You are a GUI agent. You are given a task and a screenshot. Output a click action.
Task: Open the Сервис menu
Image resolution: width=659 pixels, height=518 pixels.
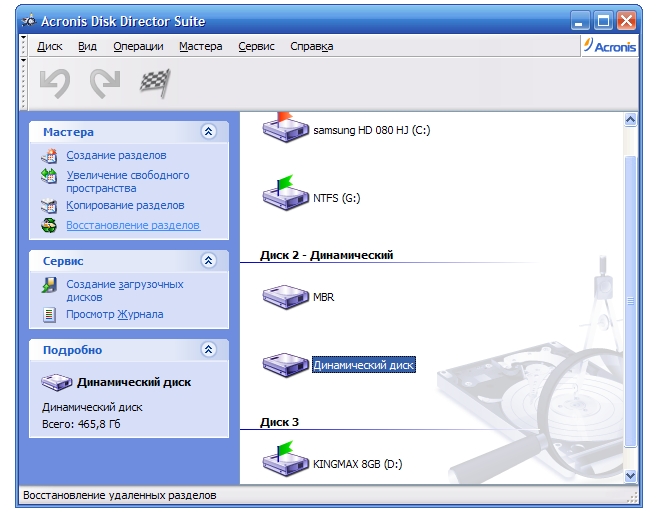256,46
